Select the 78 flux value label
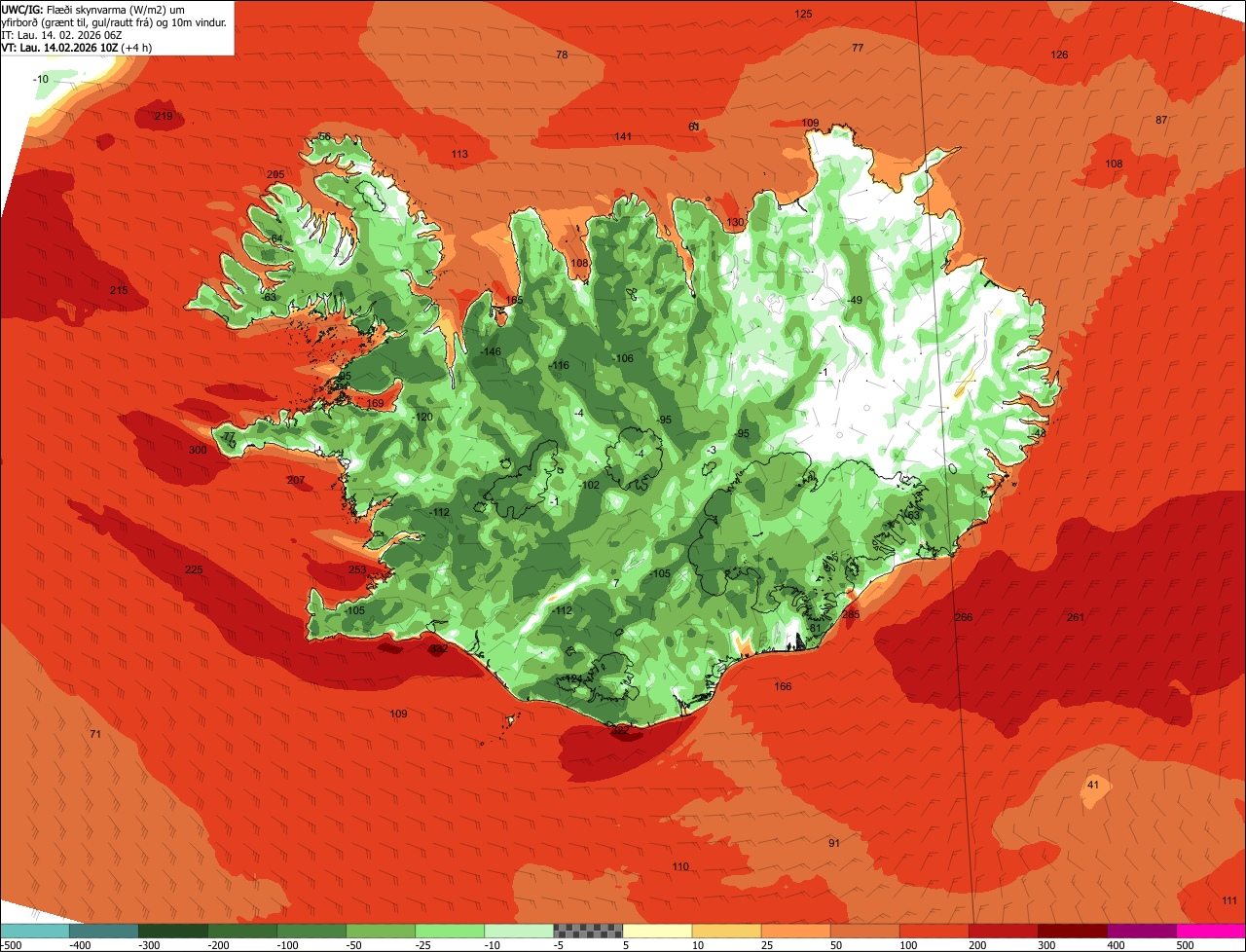This screenshot has height=952, width=1246. [562, 55]
